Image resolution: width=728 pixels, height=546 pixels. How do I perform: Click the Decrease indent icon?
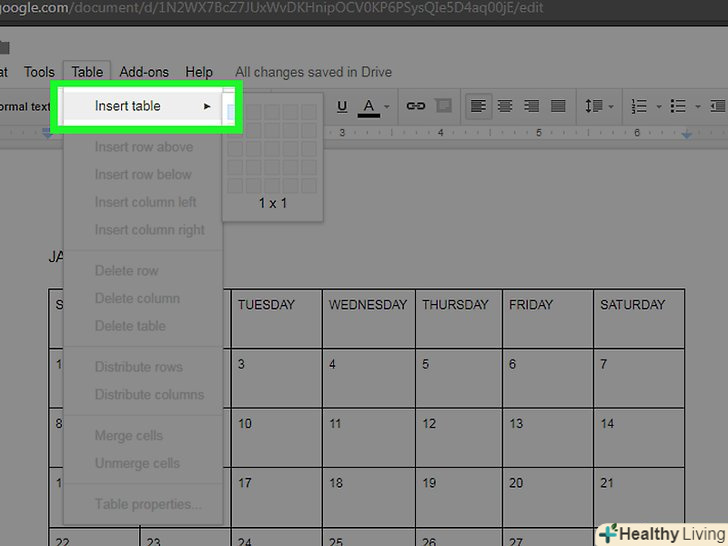tap(718, 106)
